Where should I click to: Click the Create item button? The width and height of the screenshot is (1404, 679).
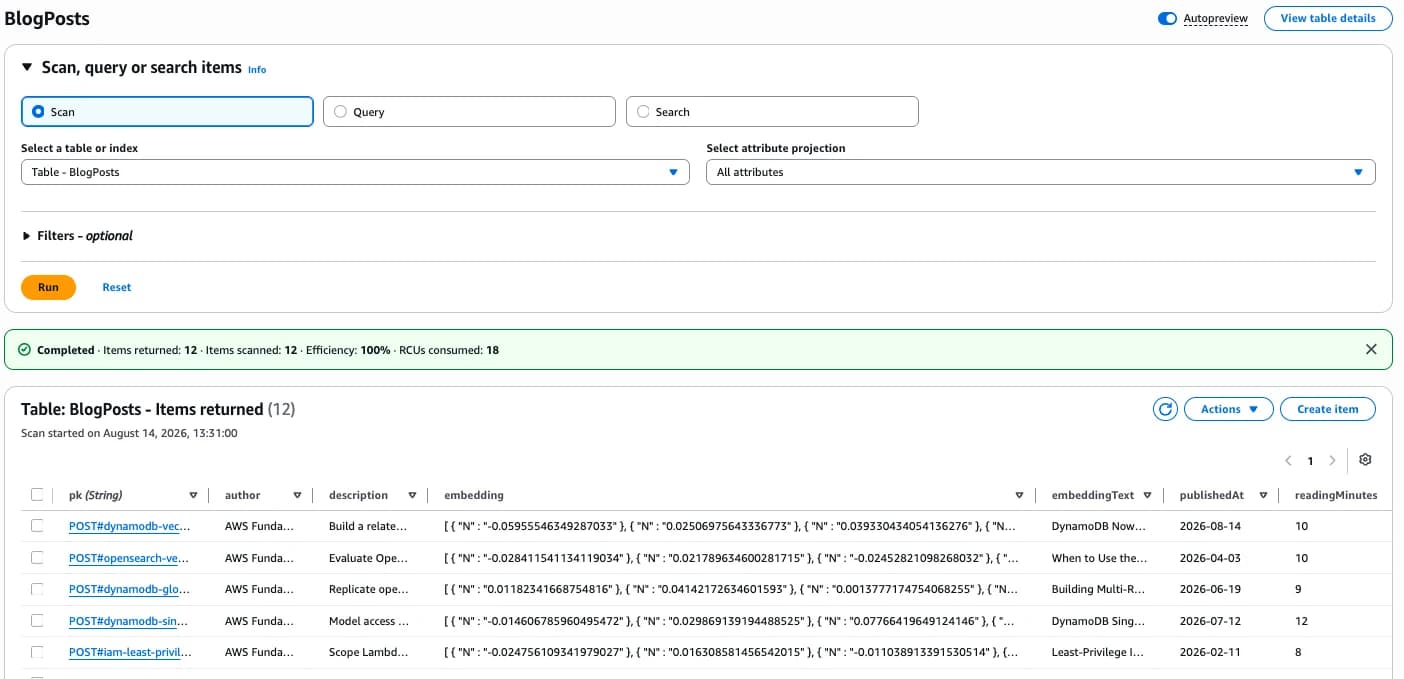click(x=1327, y=409)
